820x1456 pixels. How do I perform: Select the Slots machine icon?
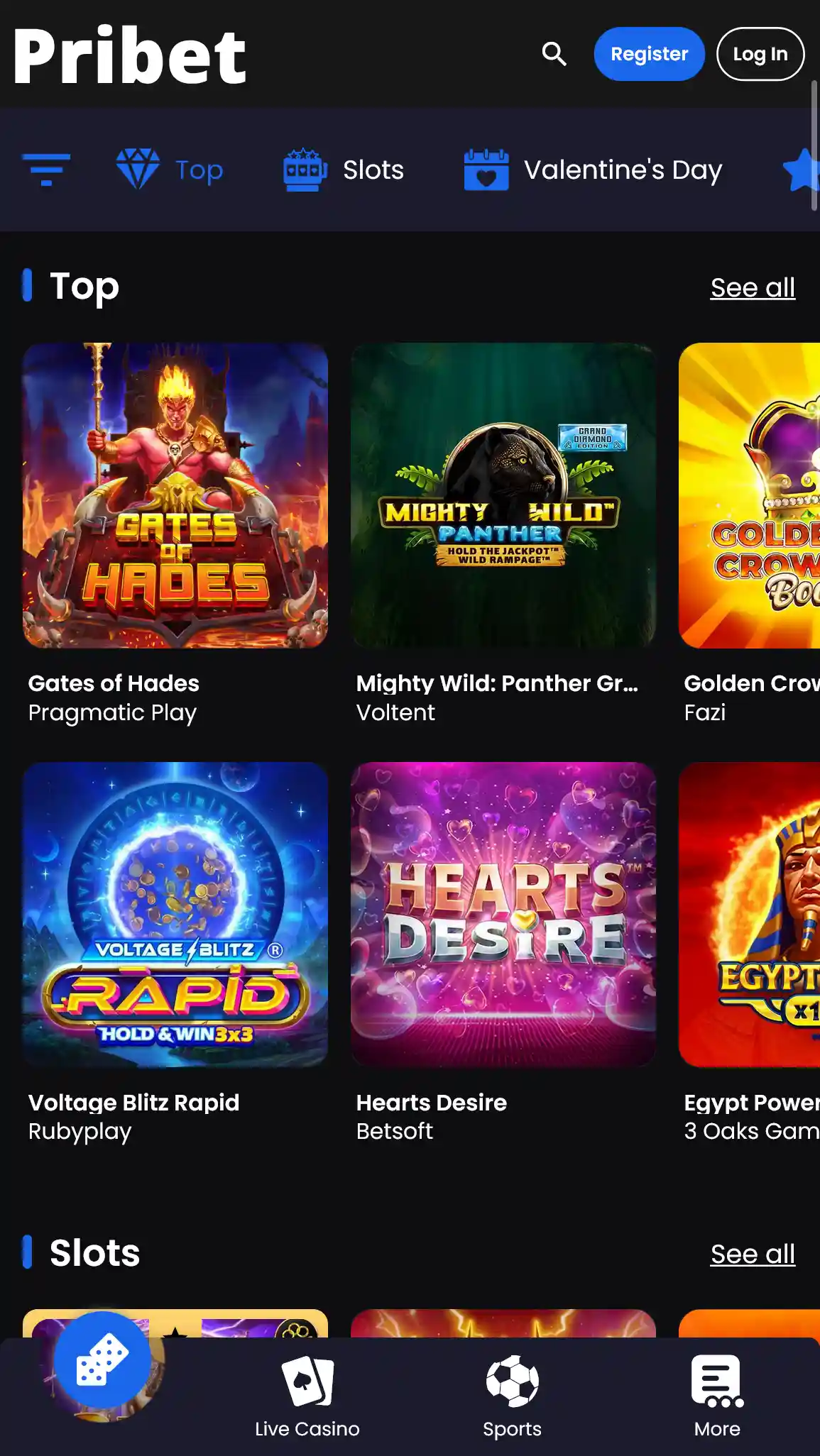[305, 170]
